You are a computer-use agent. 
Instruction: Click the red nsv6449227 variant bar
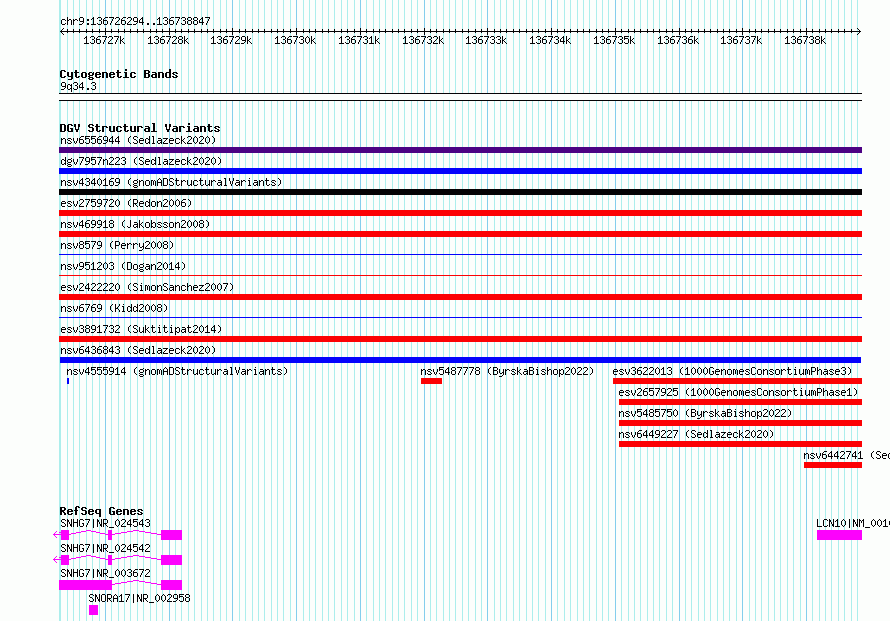tap(740, 444)
